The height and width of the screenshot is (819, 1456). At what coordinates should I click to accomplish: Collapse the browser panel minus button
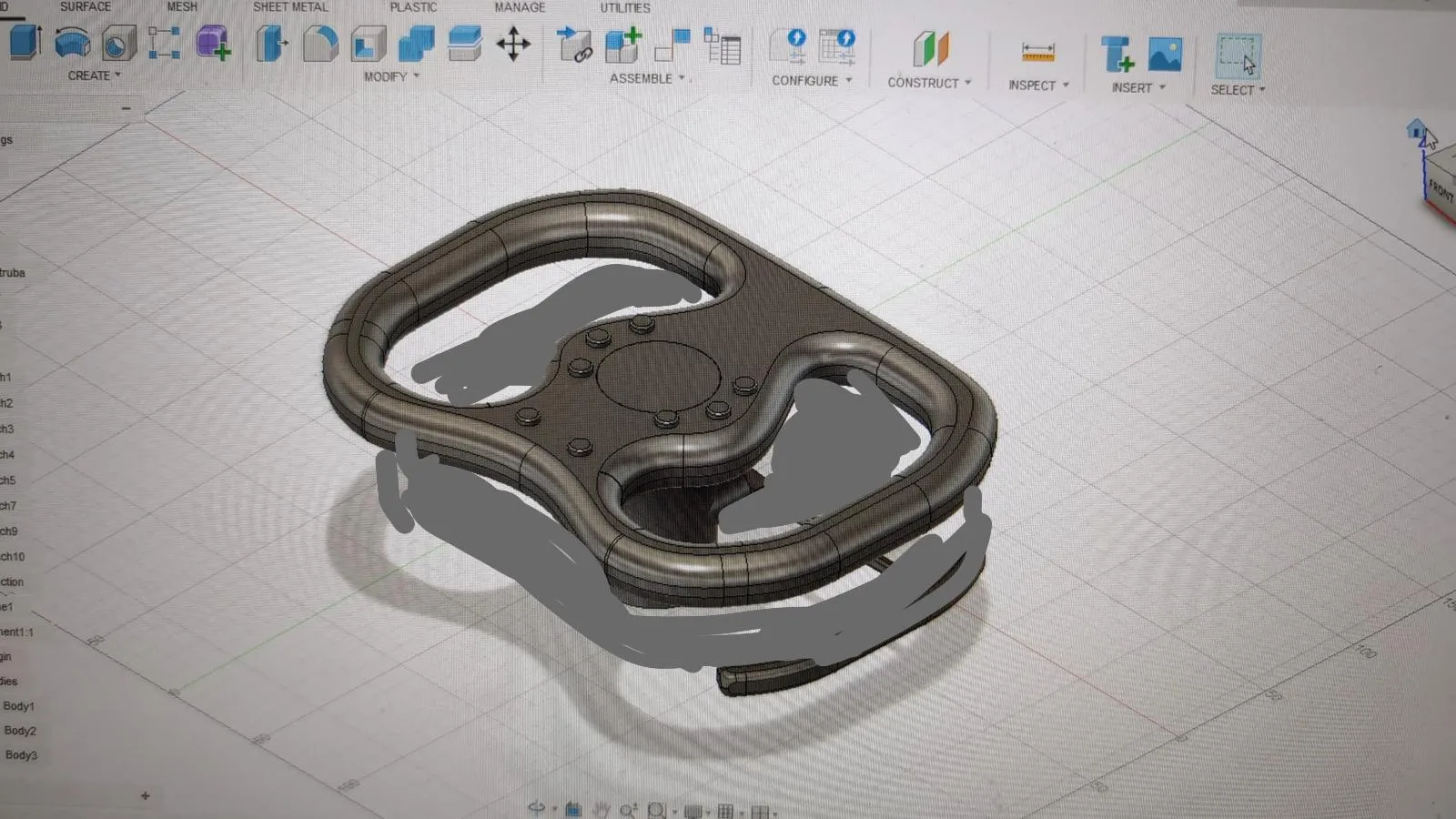click(126, 108)
